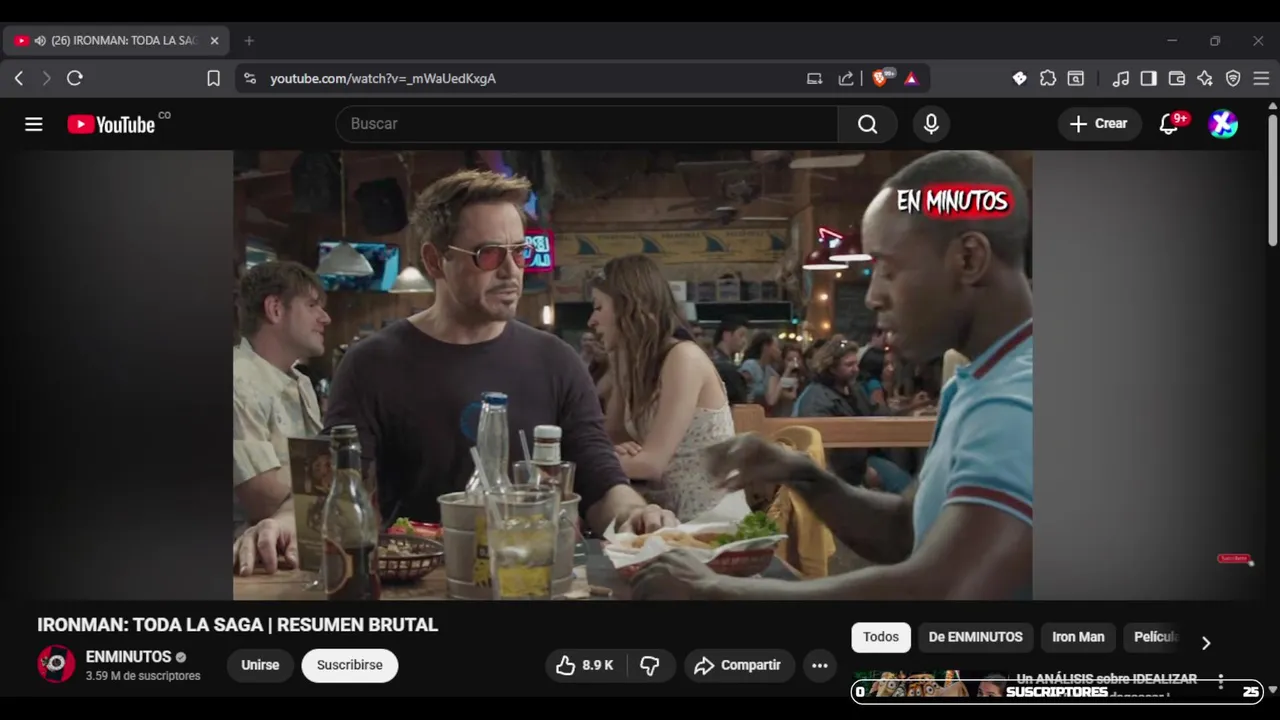Bookmark this page with bookmark icon
This screenshot has width=1280, height=720.
click(x=213, y=78)
